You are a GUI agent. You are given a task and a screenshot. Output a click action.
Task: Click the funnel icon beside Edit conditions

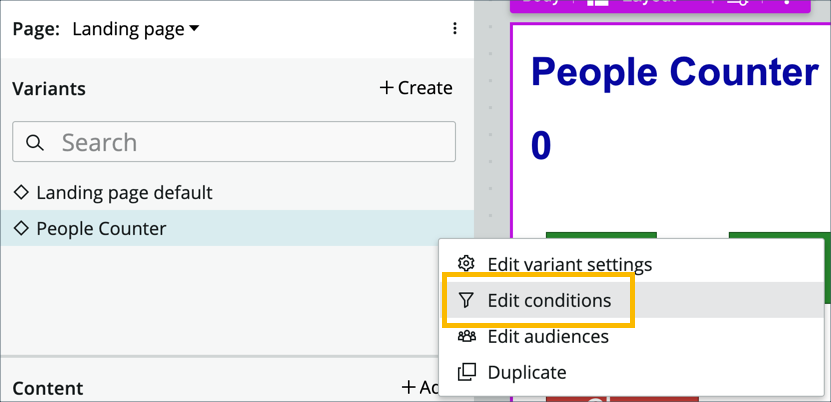coord(466,300)
